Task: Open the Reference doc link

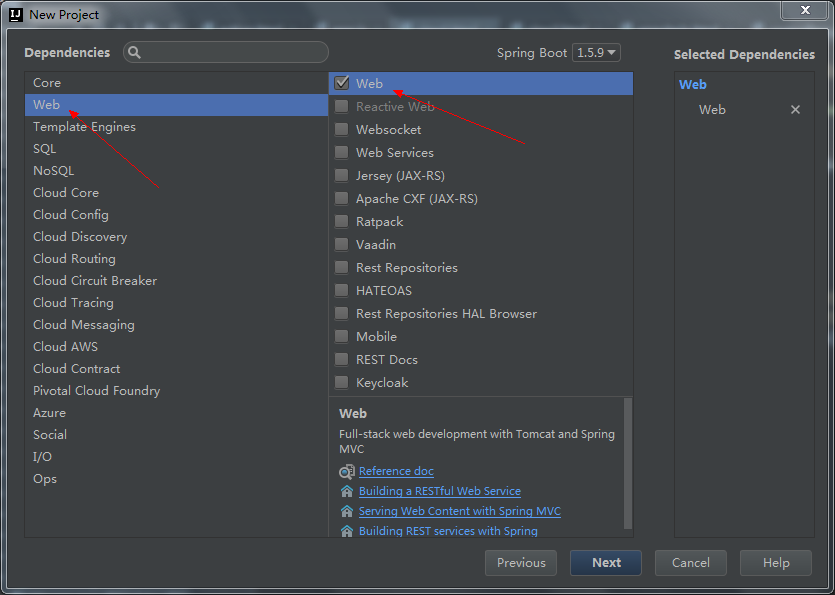Action: pos(396,471)
